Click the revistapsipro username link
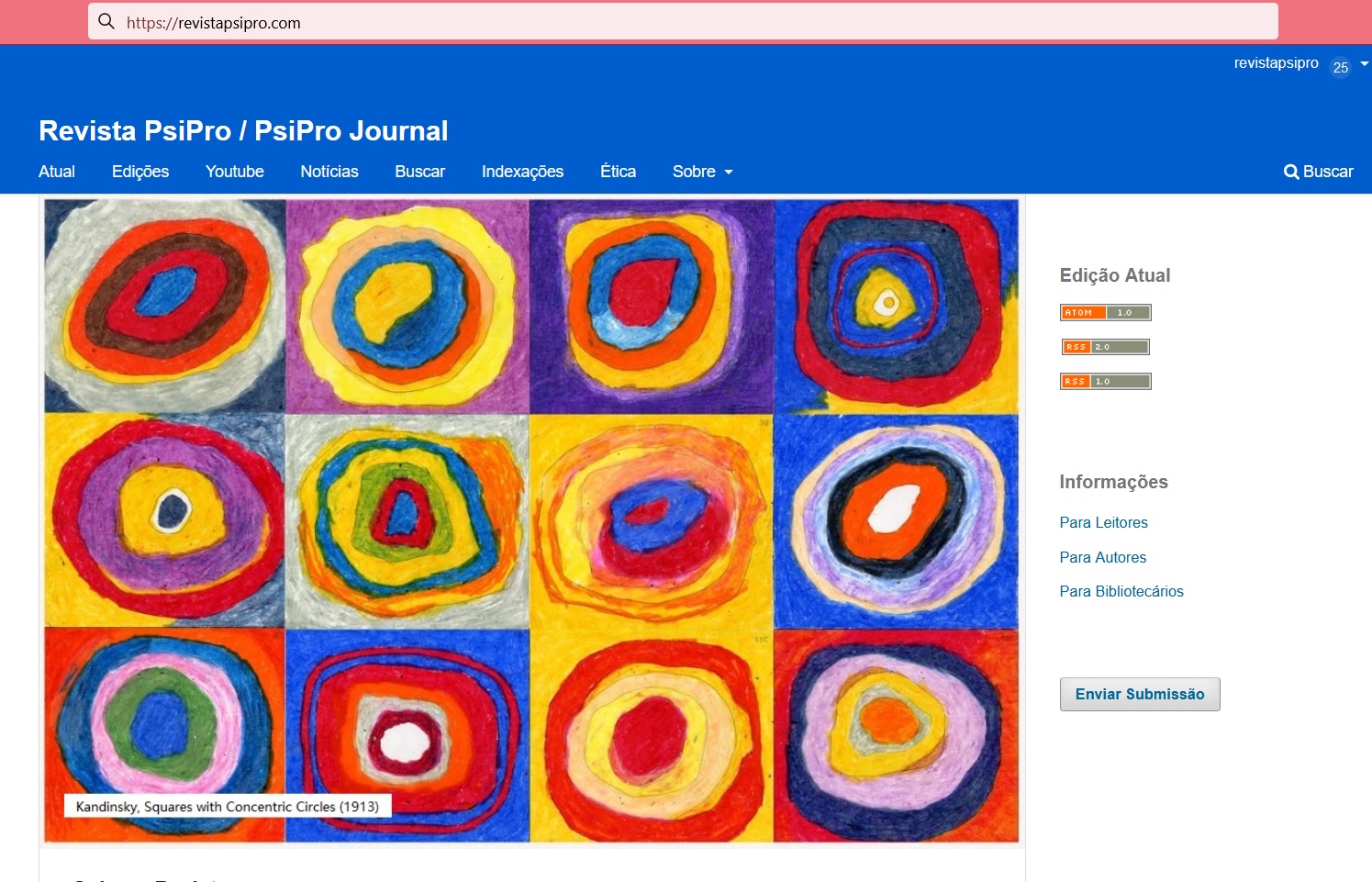This screenshot has width=1372, height=882. [x=1277, y=63]
